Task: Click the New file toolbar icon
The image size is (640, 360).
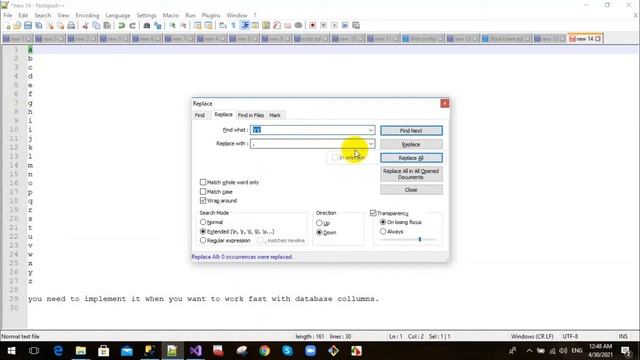Action: pos(7,25)
